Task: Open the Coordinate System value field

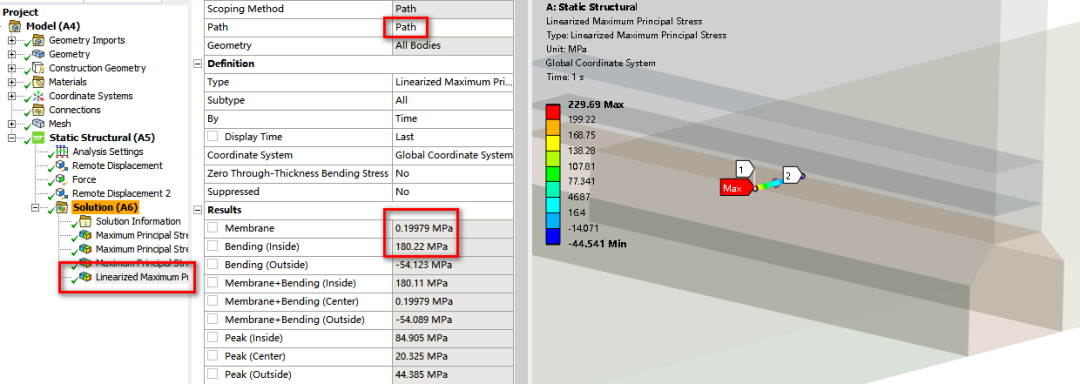Action: (453, 156)
